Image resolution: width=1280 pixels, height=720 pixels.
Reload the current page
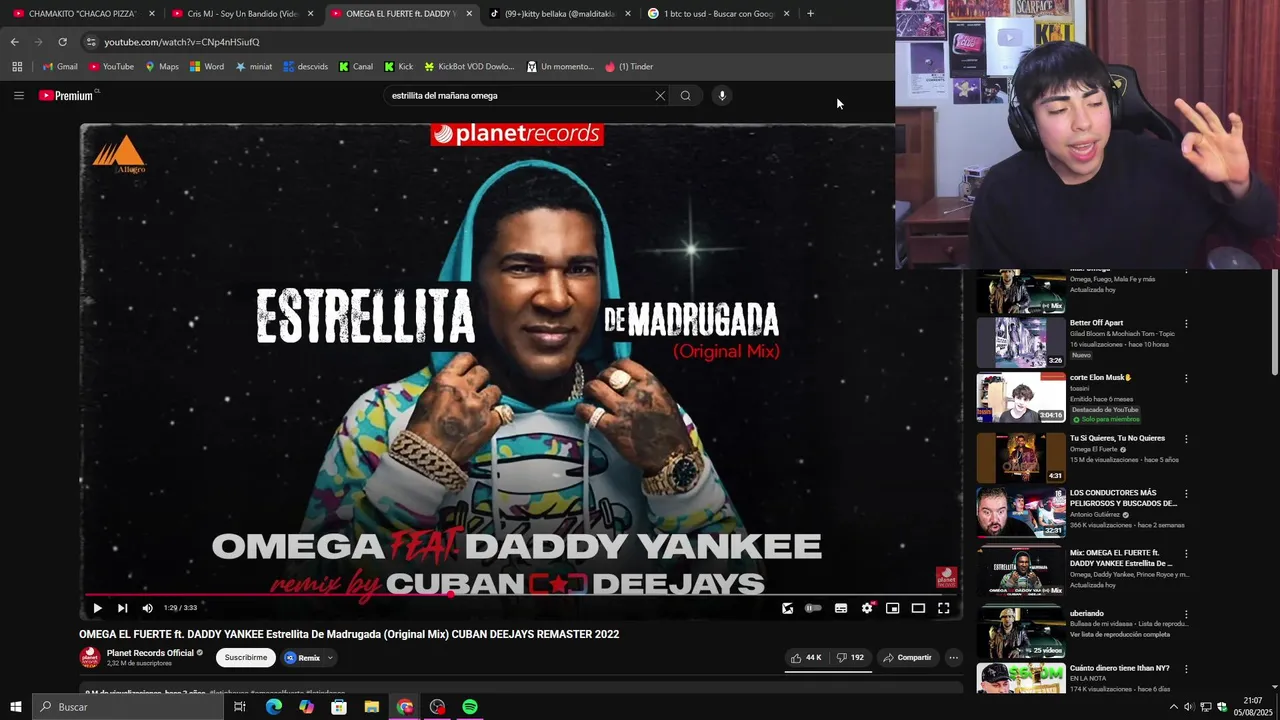tap(62, 42)
